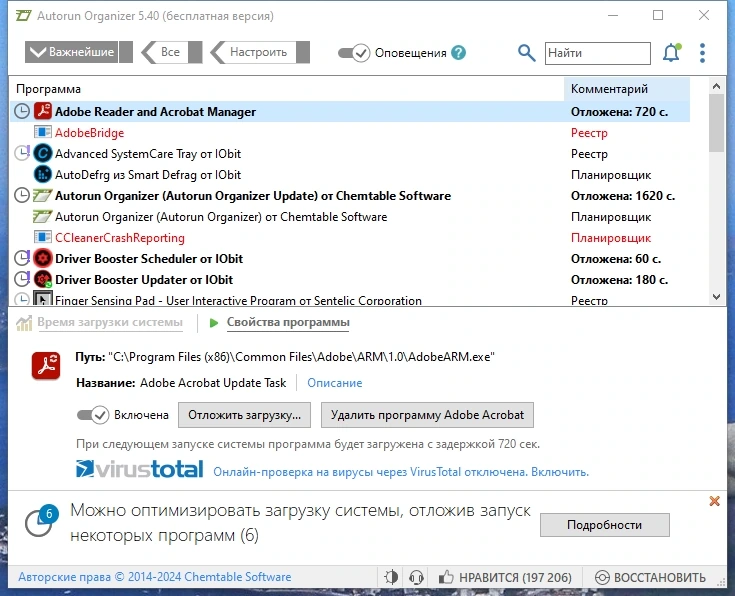Toggle the Включена switch for the program
This screenshot has height=596, width=735.
93,415
